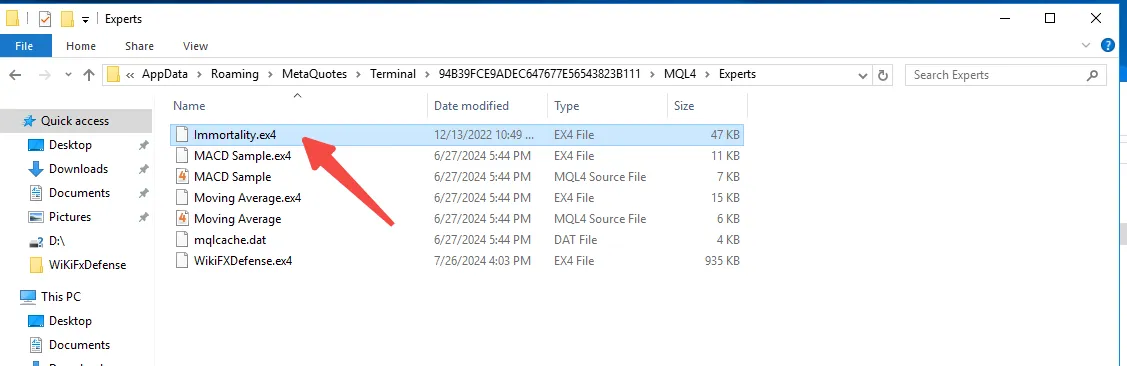Switch to the Share ribbon tab
Screen dimensions: 1127x366
[139, 46]
